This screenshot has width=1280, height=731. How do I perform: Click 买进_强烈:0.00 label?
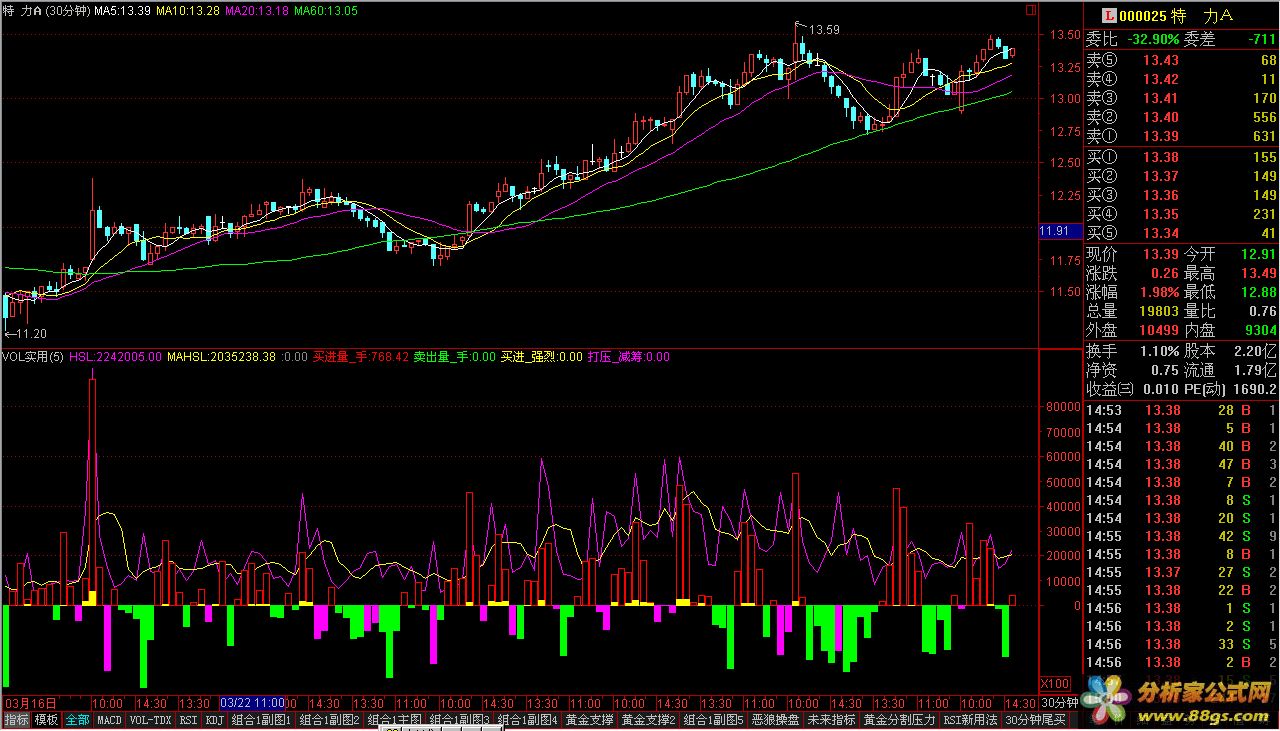click(541, 356)
